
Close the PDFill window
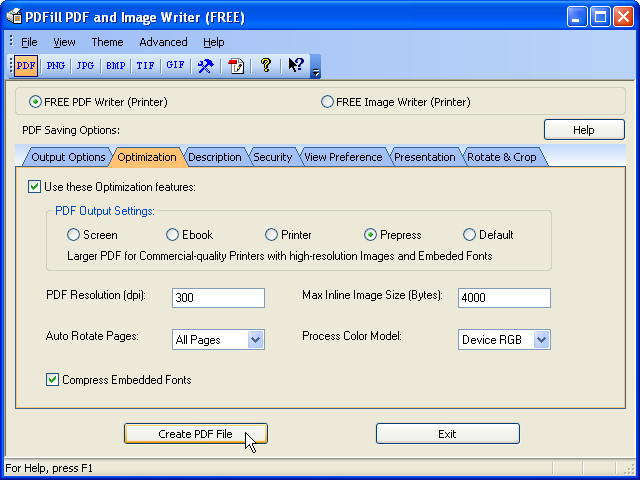624,18
